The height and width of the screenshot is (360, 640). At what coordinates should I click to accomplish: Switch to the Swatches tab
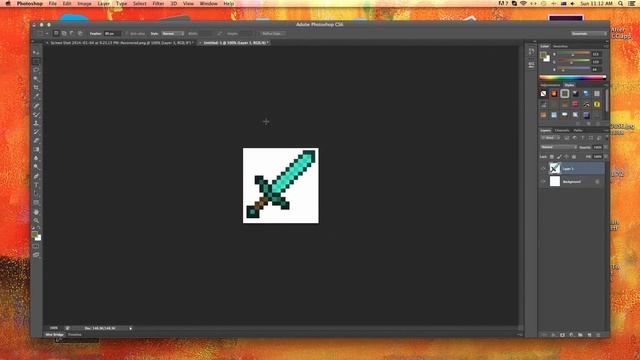click(560, 46)
